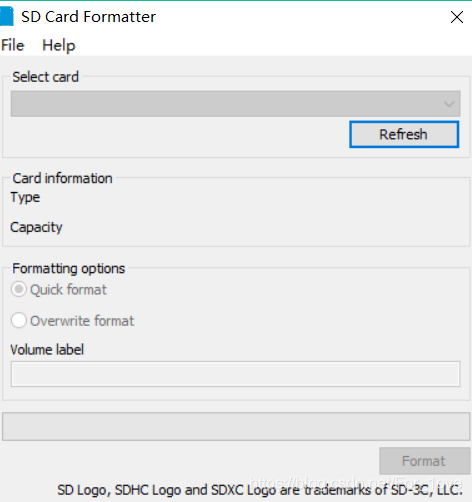Close the SD Card Formatter window
Viewport: 472px width, 502px height.
pyautogui.click(x=457, y=17)
